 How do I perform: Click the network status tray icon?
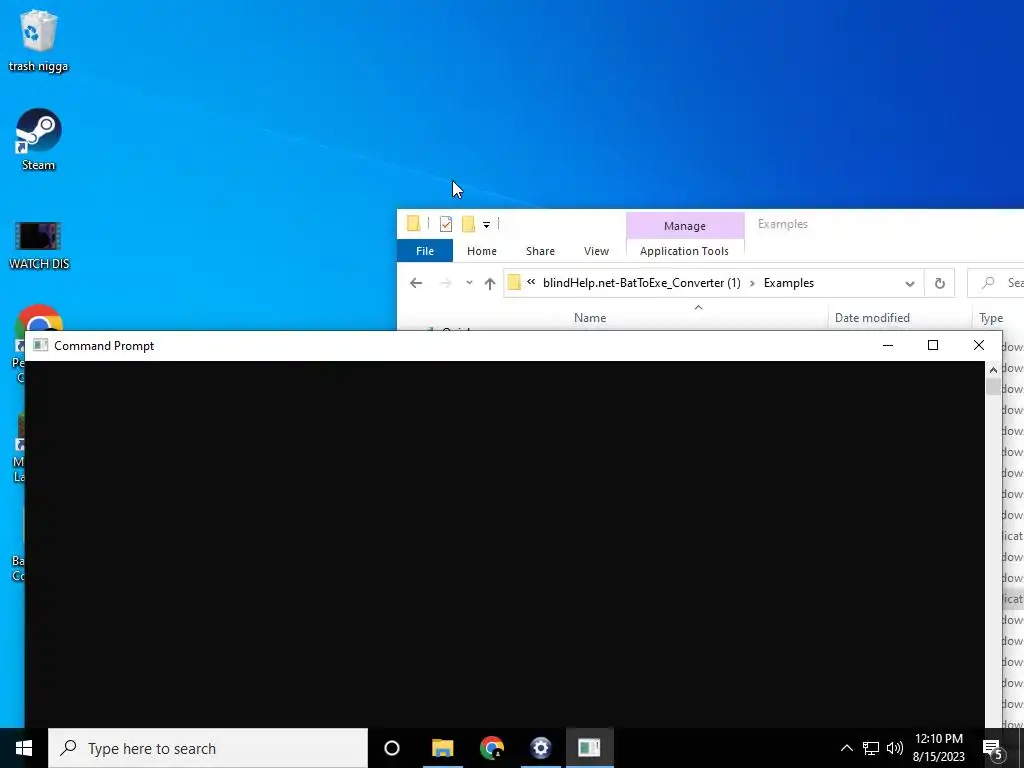pyautogui.click(x=871, y=748)
